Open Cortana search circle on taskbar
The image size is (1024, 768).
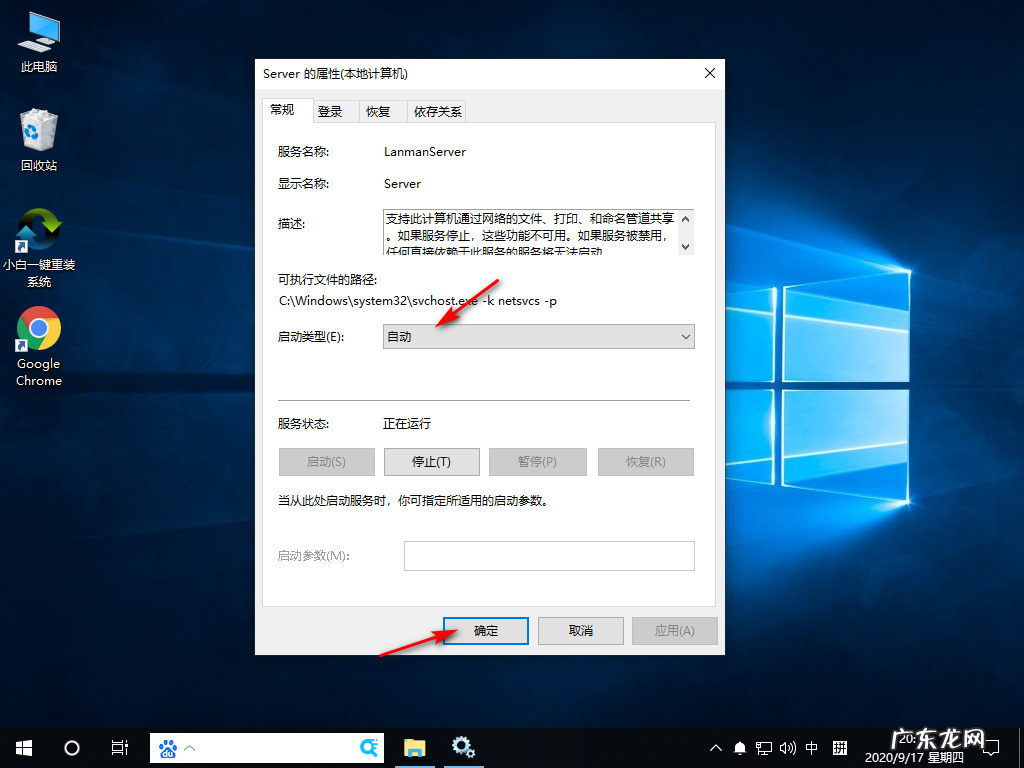70,747
